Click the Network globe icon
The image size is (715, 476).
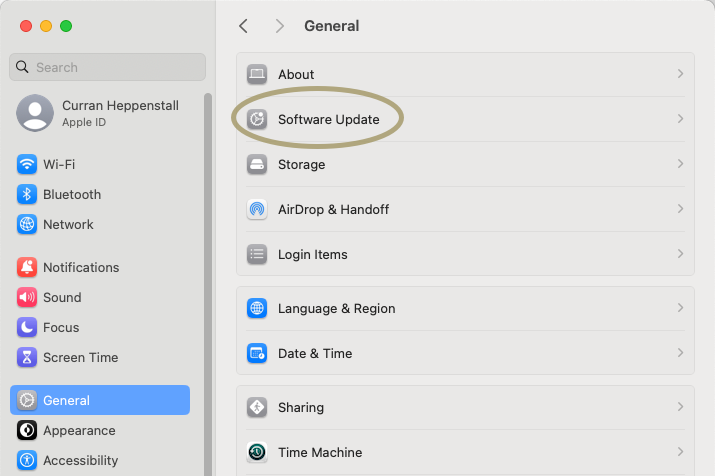coord(27,224)
